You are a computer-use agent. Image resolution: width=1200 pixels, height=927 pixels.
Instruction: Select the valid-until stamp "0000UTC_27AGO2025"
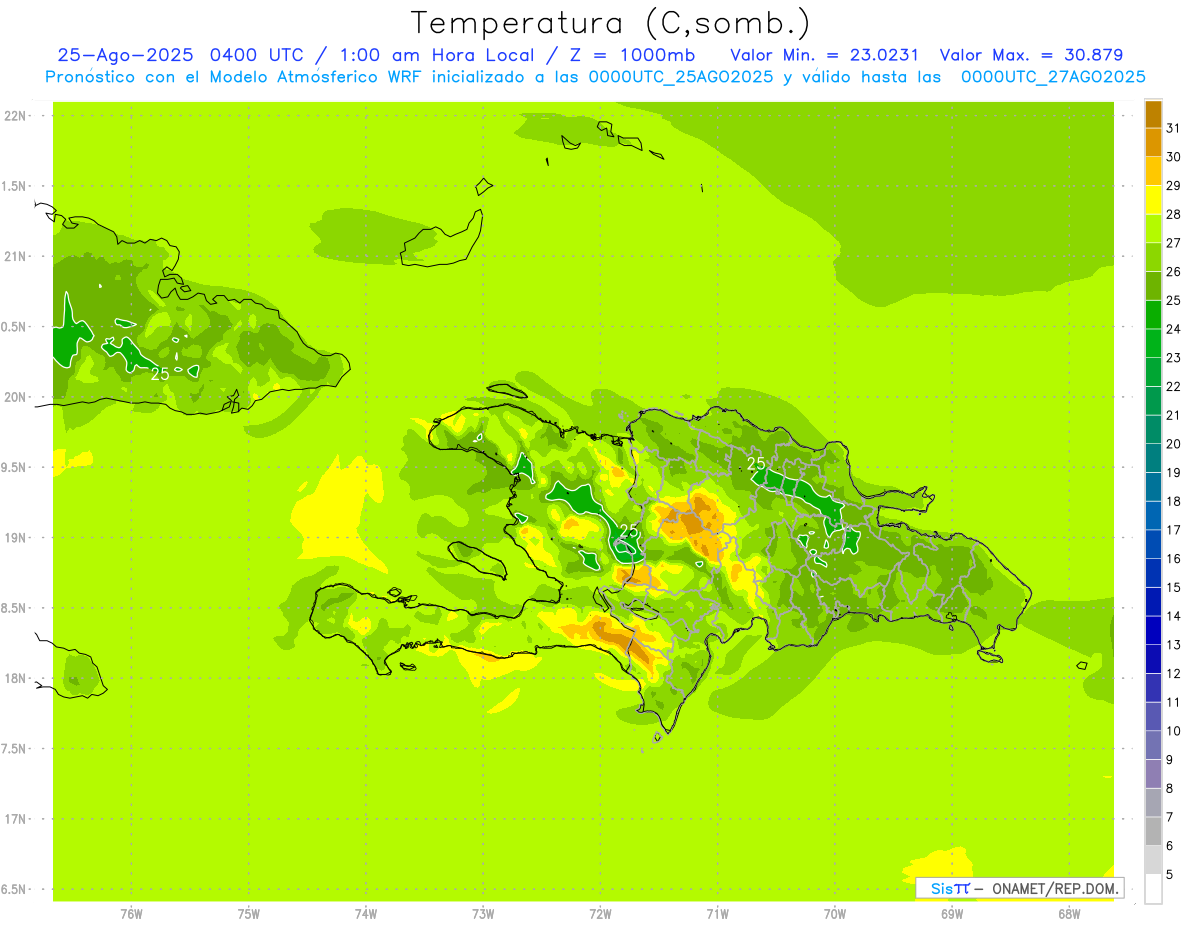tap(1053, 77)
